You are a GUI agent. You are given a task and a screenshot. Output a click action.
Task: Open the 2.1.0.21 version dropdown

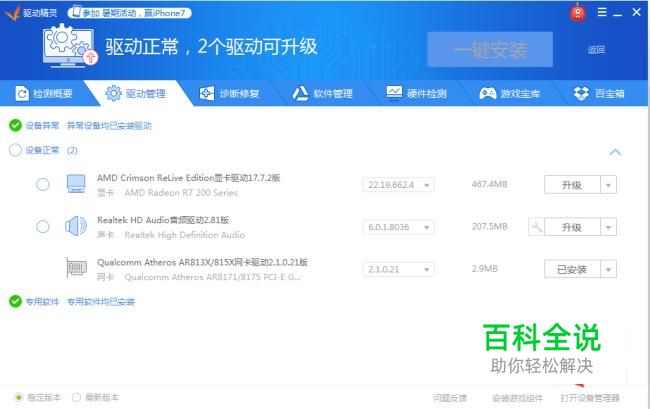[398, 269]
